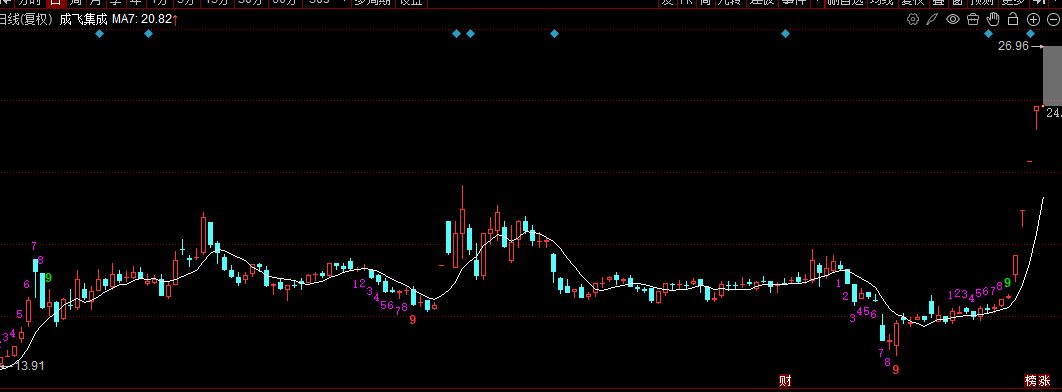
Task: Switch to the 多周期 tab
Action: tap(373, 3)
